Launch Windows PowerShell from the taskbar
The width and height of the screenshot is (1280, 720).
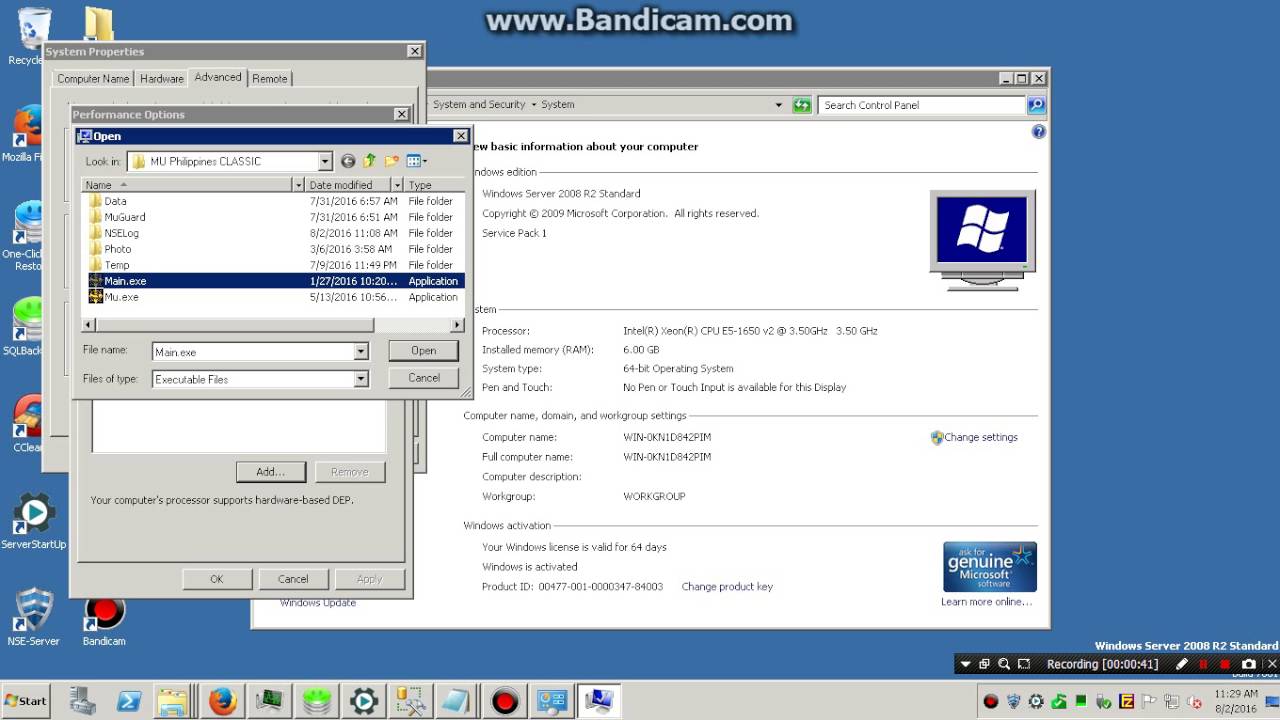click(x=129, y=701)
